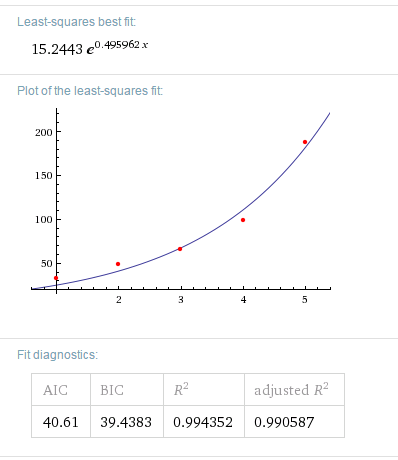Viewport: 398px width, 460px height.
Task: Click the 'Plot of the least-squares fit:' heading
Action: point(90,91)
